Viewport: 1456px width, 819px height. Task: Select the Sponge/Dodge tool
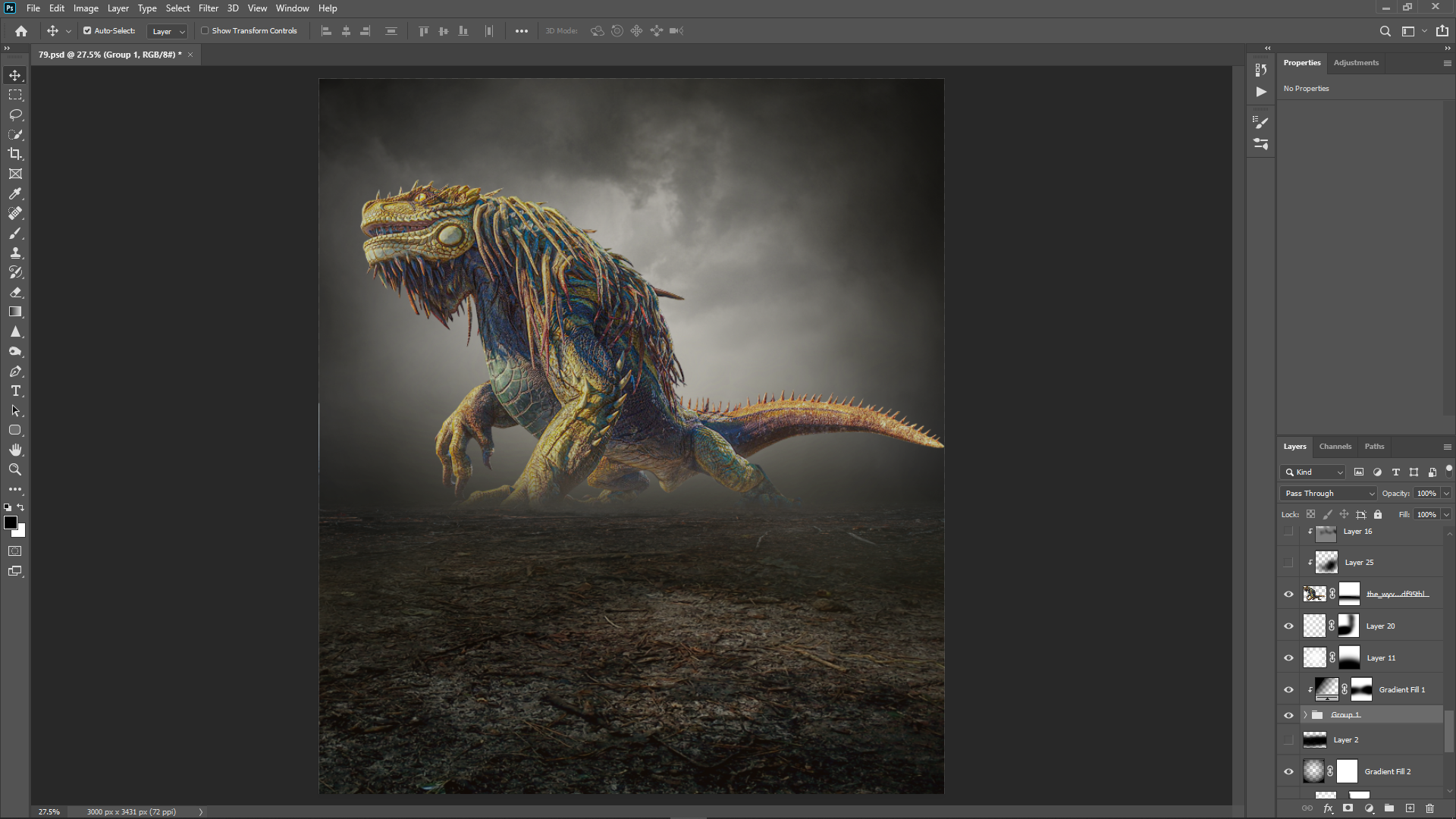[x=15, y=351]
